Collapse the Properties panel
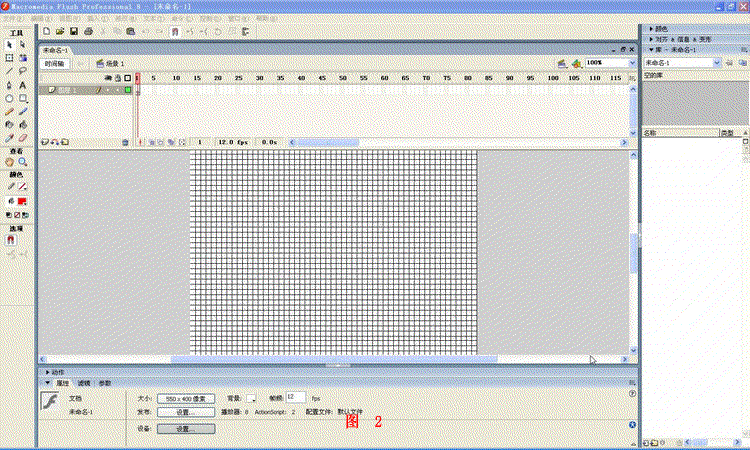The height and width of the screenshot is (450, 750). [x=47, y=383]
